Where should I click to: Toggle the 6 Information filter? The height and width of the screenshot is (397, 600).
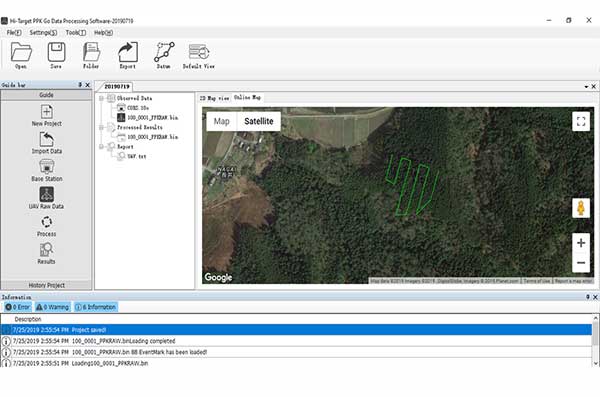click(95, 307)
